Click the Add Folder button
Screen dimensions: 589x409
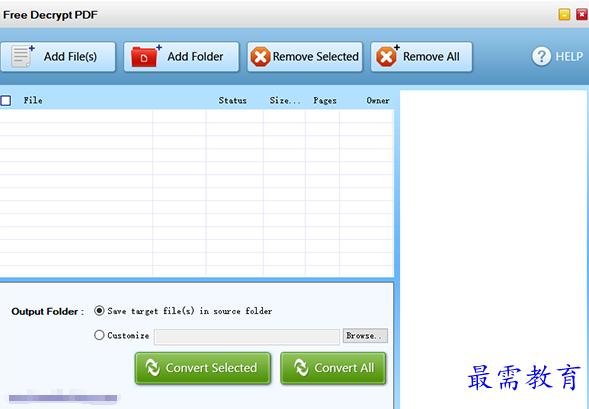[181, 57]
